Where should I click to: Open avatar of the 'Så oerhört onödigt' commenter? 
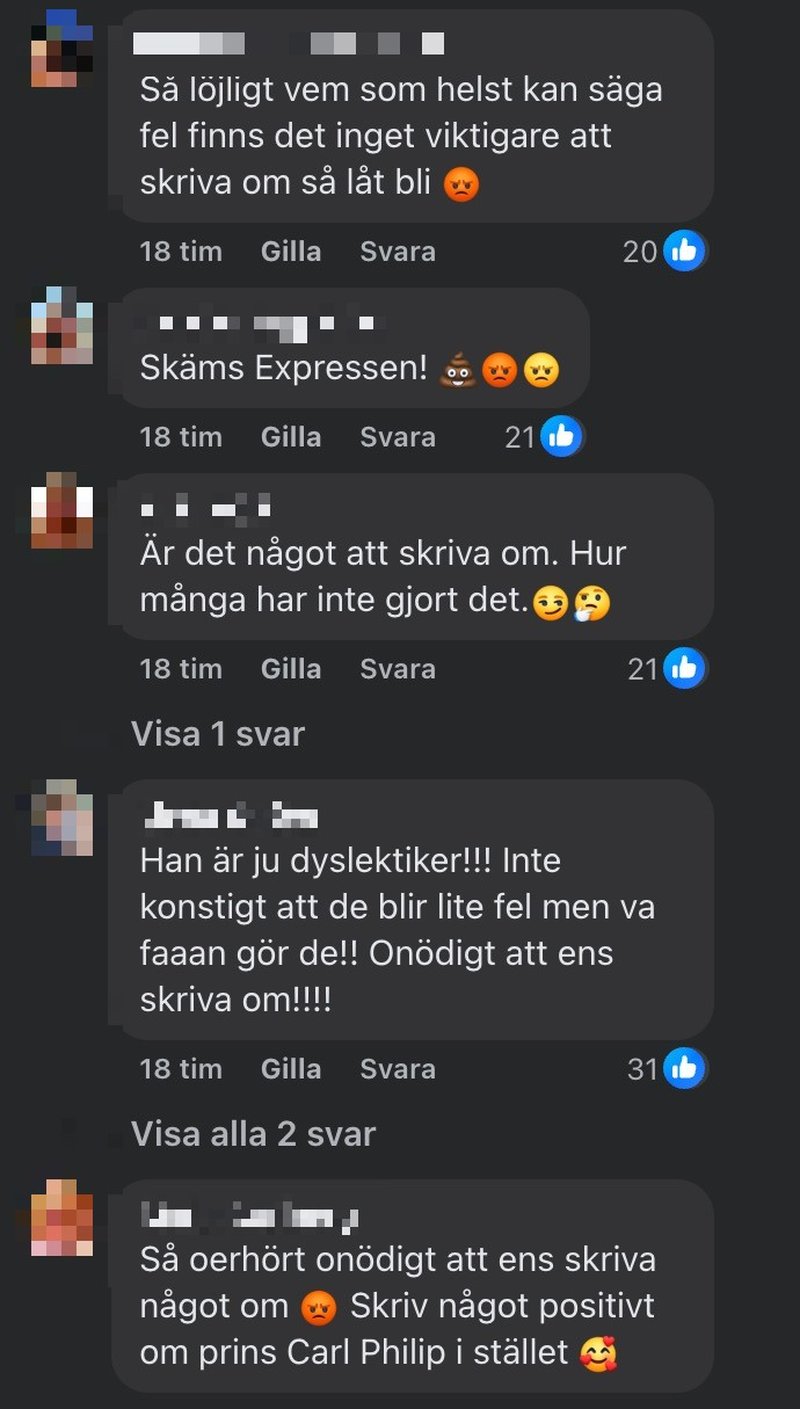click(x=62, y=1217)
